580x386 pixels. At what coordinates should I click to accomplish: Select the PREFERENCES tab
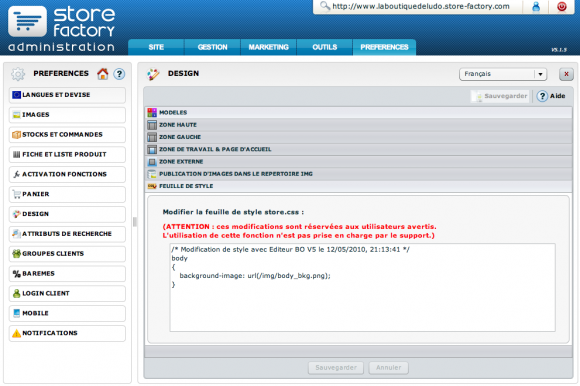point(384,47)
